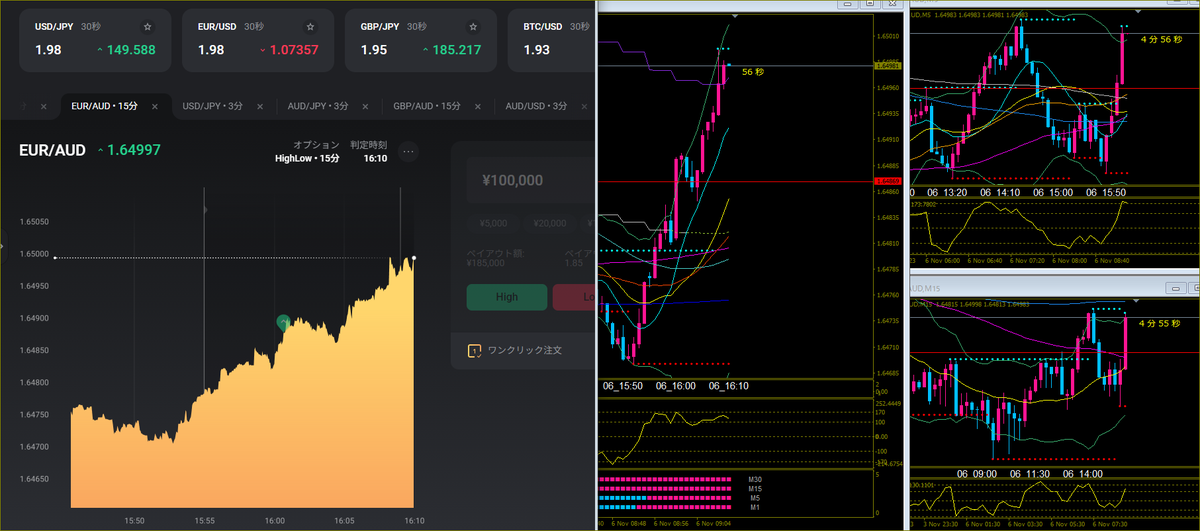The width and height of the screenshot is (1200, 531).
Task: Click the M30 label in the M1 indicator panel
Action: (x=754, y=479)
